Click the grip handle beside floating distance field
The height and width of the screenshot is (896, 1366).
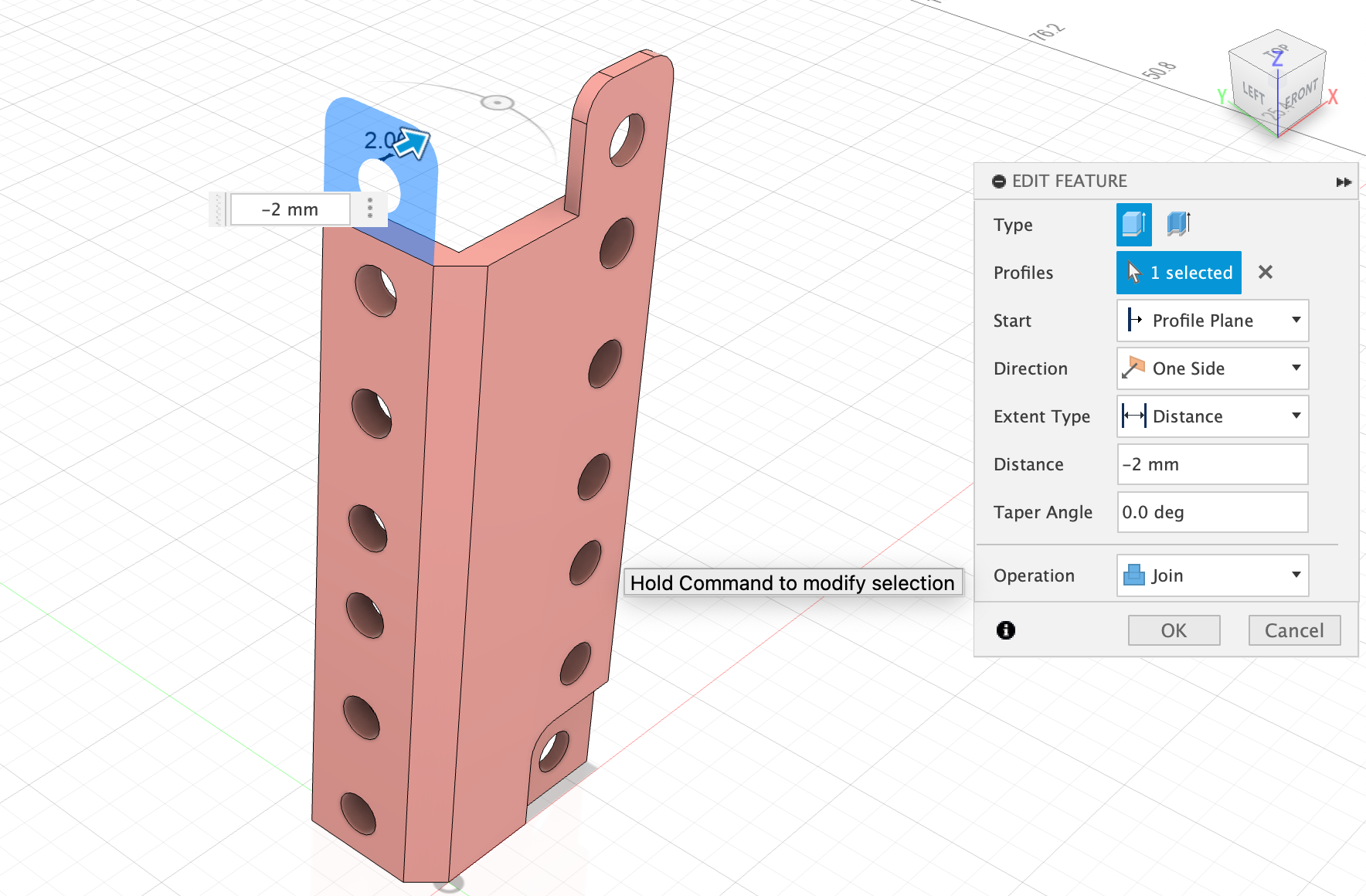point(219,209)
